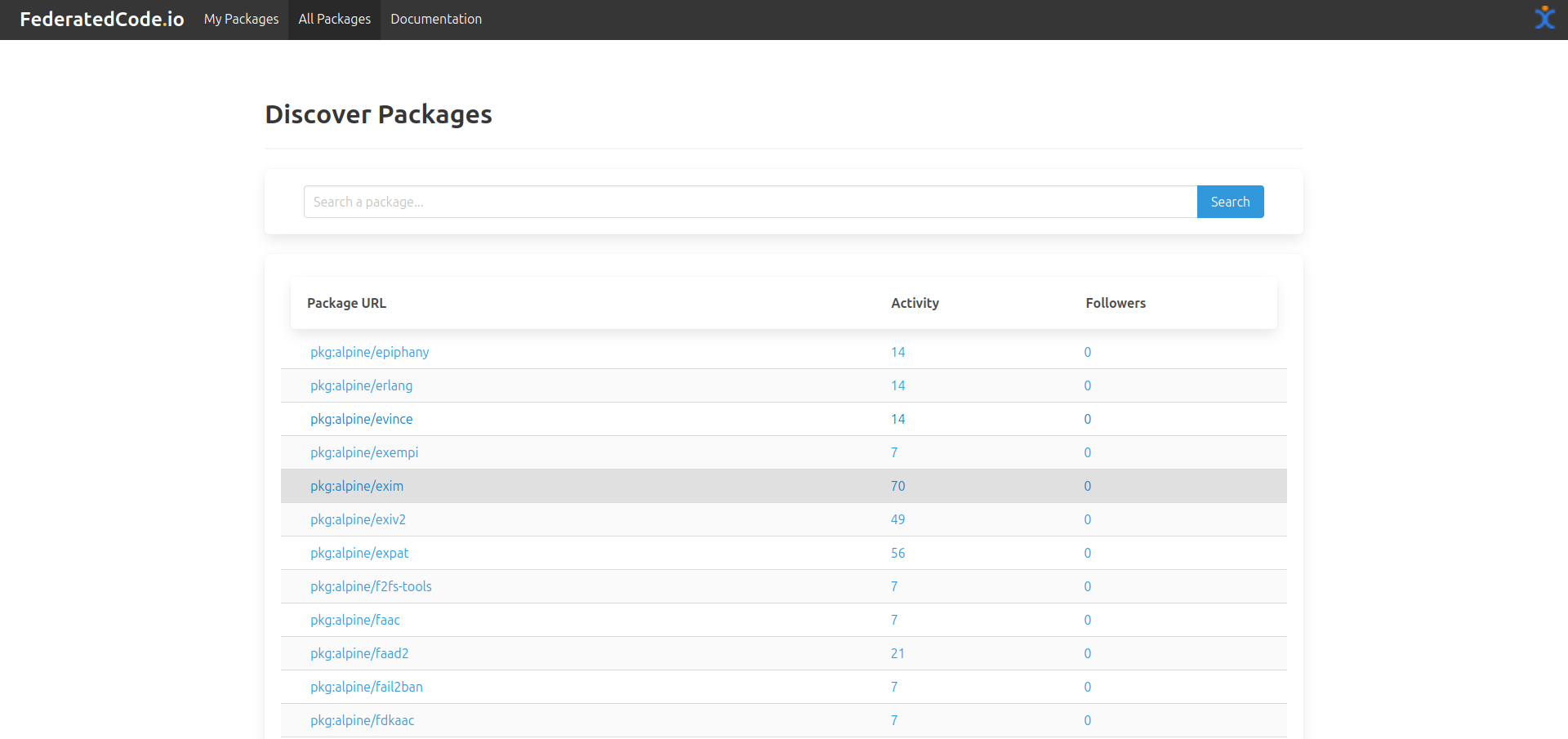This screenshot has width=1568, height=739.
Task: Click followers count 0 for expat
Action: pyautogui.click(x=1088, y=553)
